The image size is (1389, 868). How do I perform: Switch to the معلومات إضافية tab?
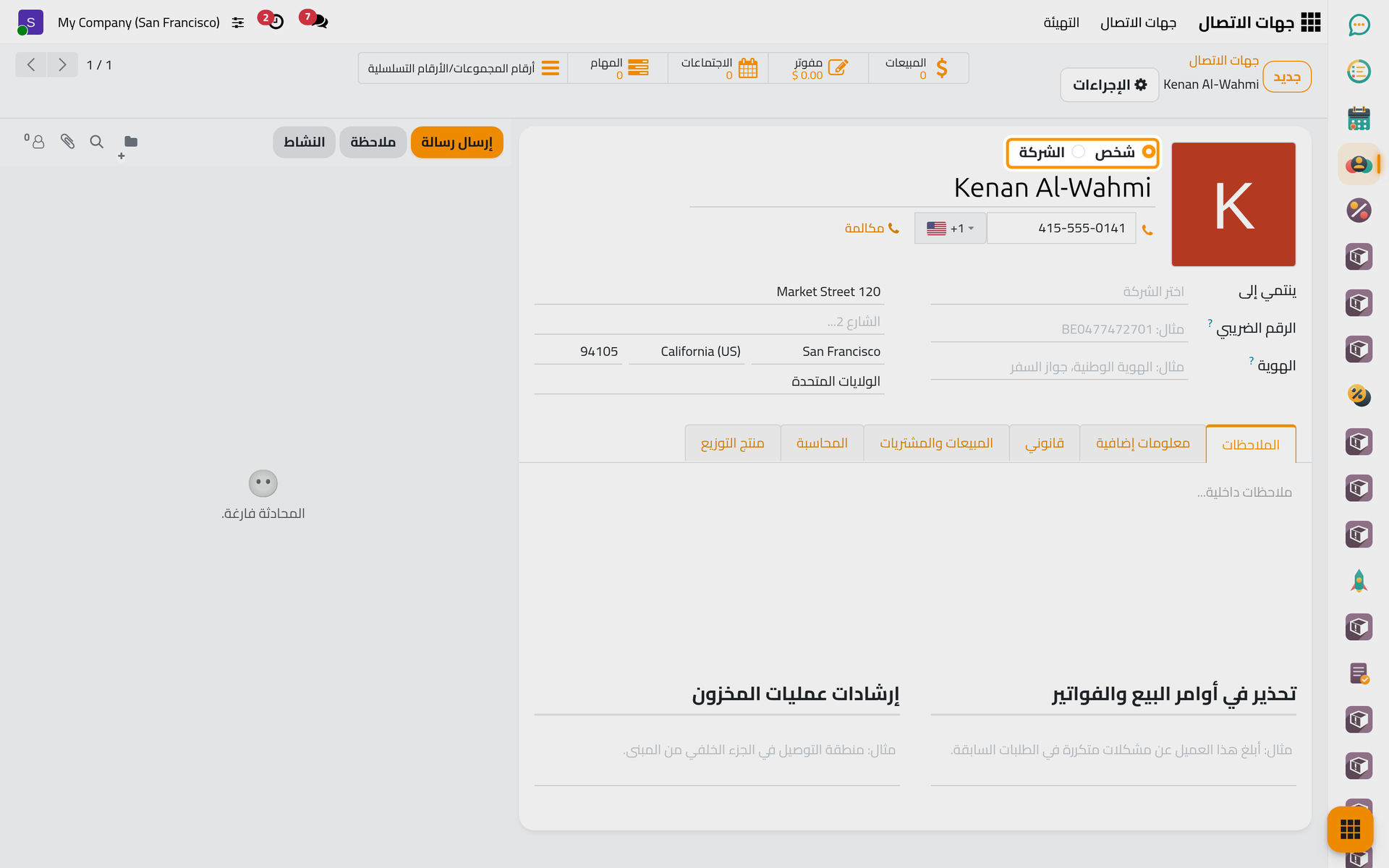[1142, 443]
